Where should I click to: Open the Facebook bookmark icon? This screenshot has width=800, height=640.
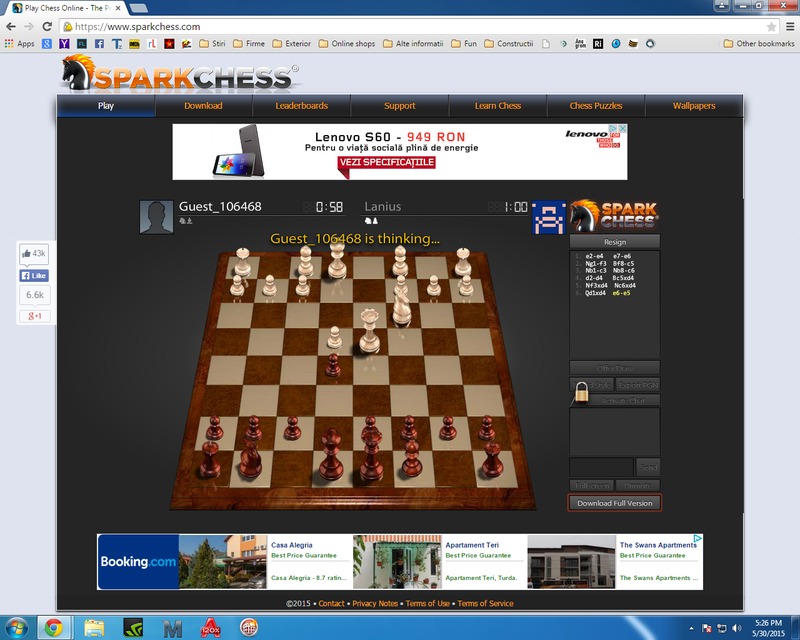99,44
